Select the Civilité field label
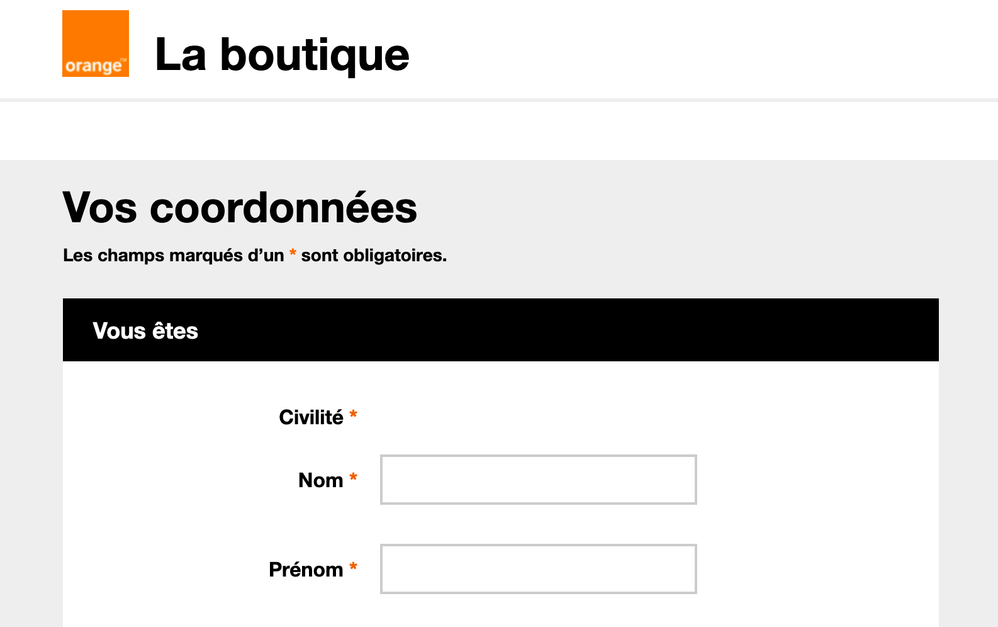This screenshot has width=998, height=627. point(311,417)
